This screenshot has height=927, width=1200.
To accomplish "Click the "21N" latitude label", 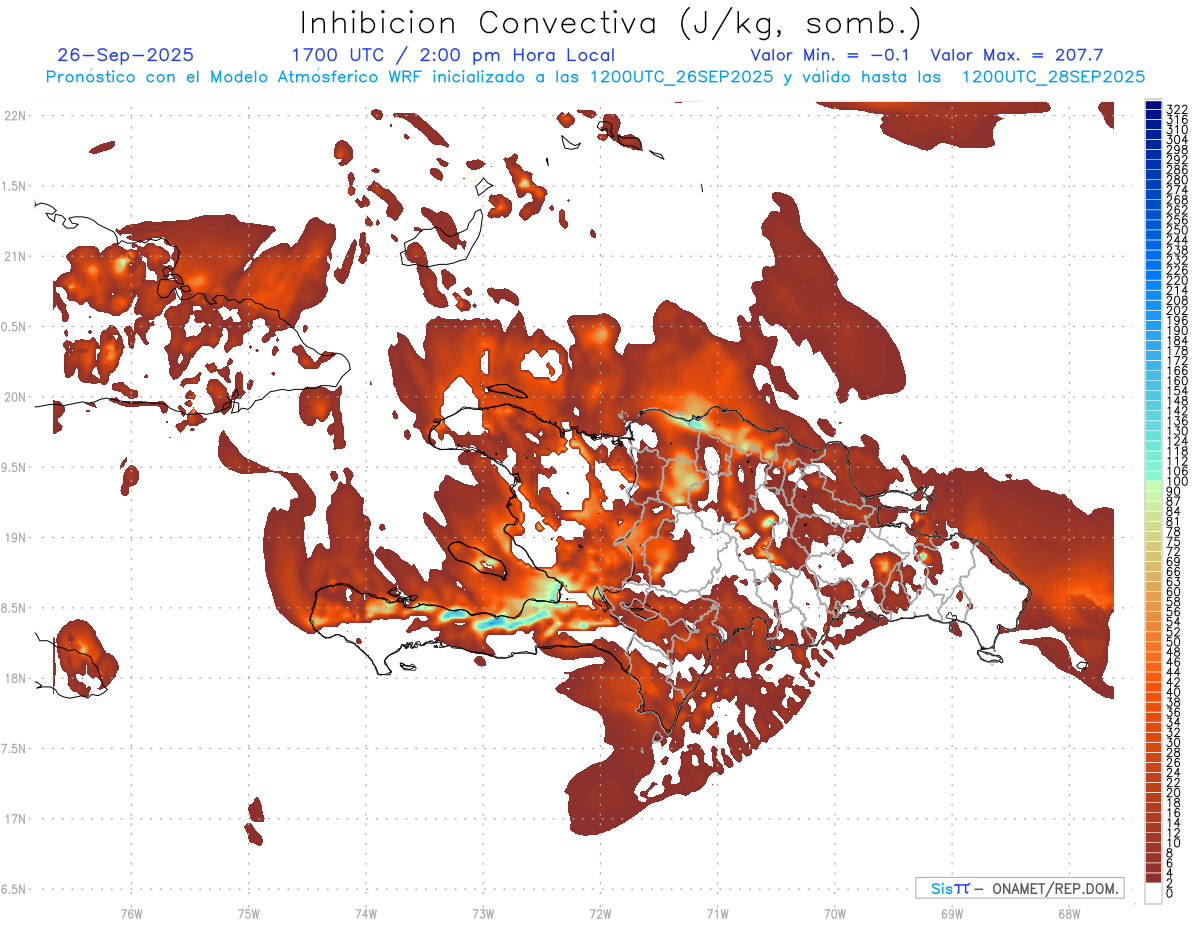I will [14, 256].
